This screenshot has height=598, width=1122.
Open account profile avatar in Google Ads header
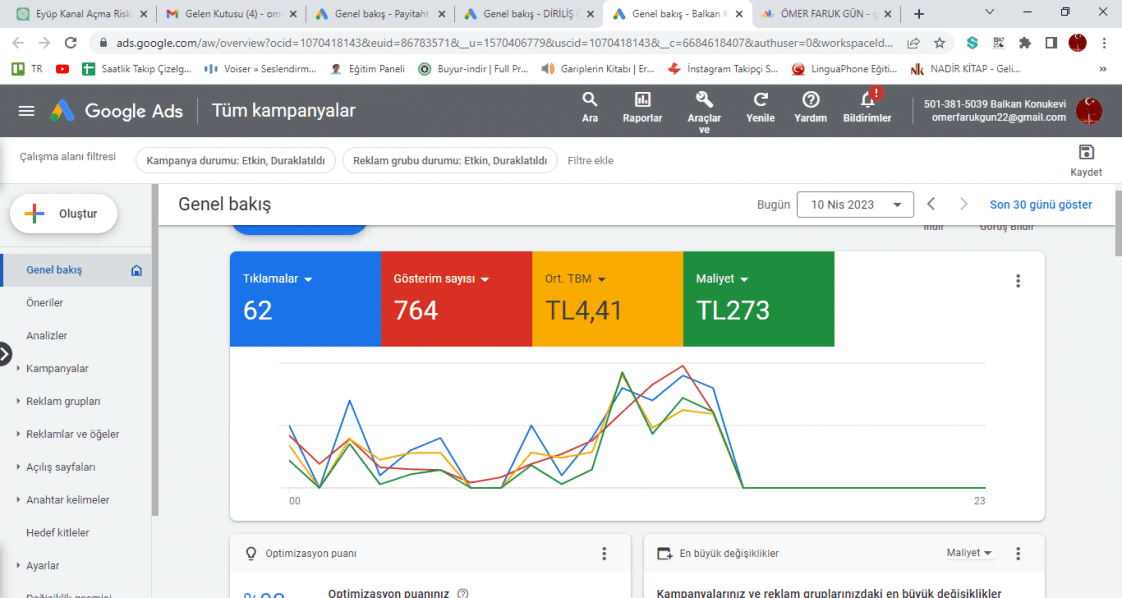tap(1089, 111)
